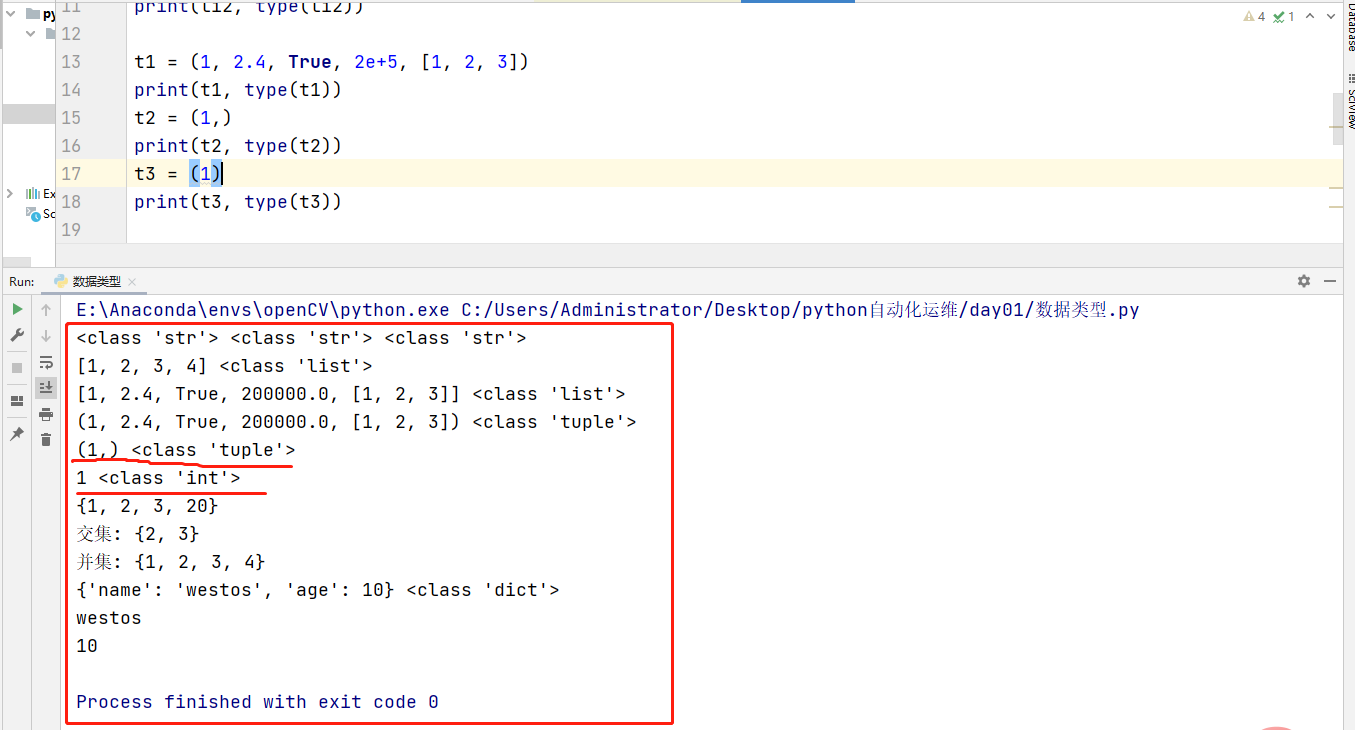Screen dimensions: 1355x730
Task: Click output line '并集: {1, 2, 3, 4}'
Action: (x=171, y=562)
